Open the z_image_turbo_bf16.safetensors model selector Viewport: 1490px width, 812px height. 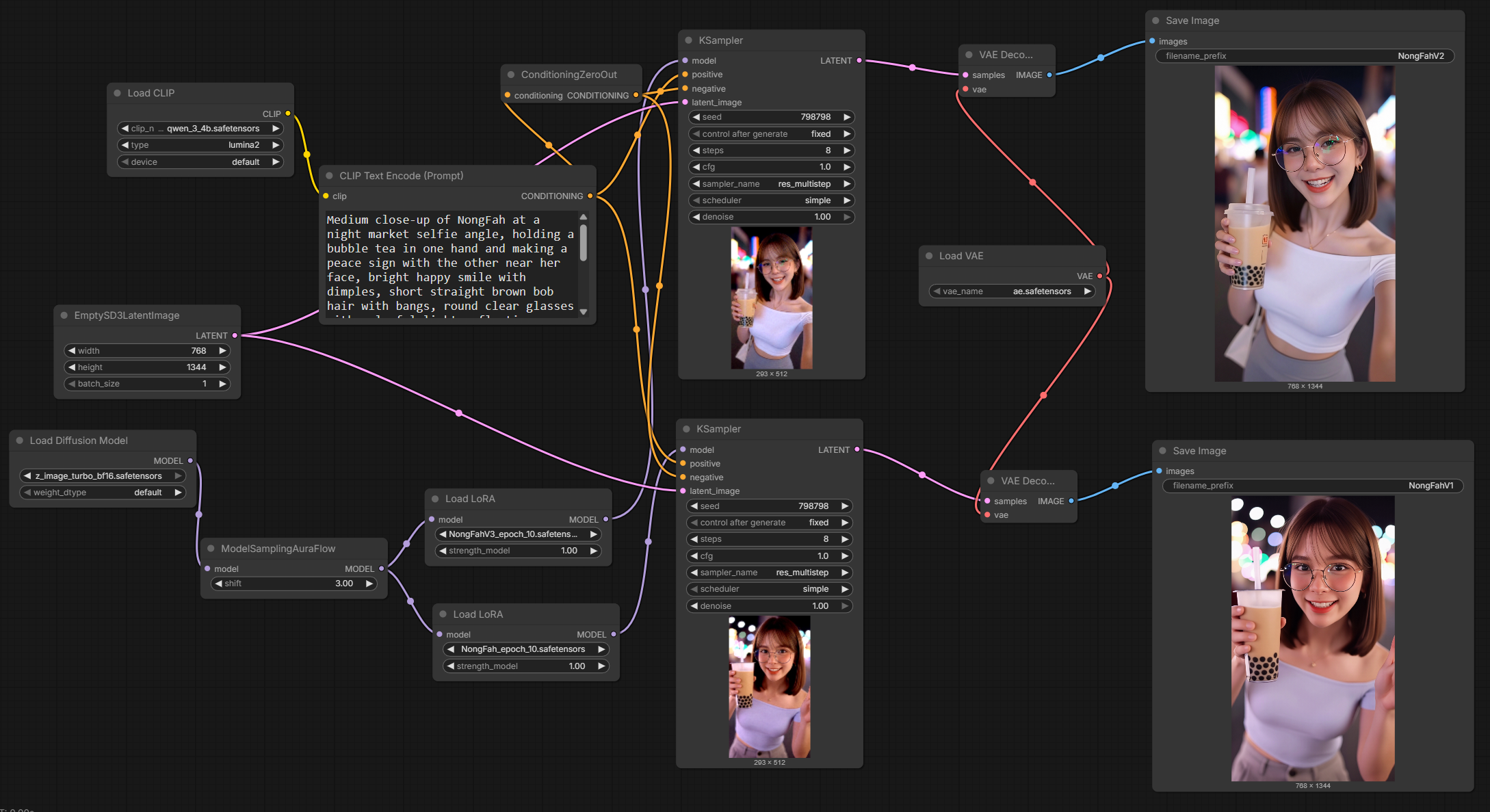click(x=103, y=476)
